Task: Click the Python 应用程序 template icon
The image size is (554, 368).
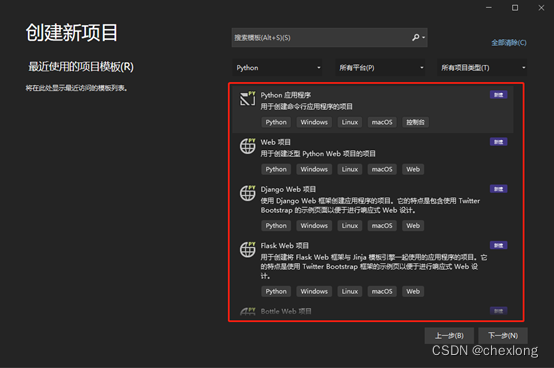Action: pos(247,99)
